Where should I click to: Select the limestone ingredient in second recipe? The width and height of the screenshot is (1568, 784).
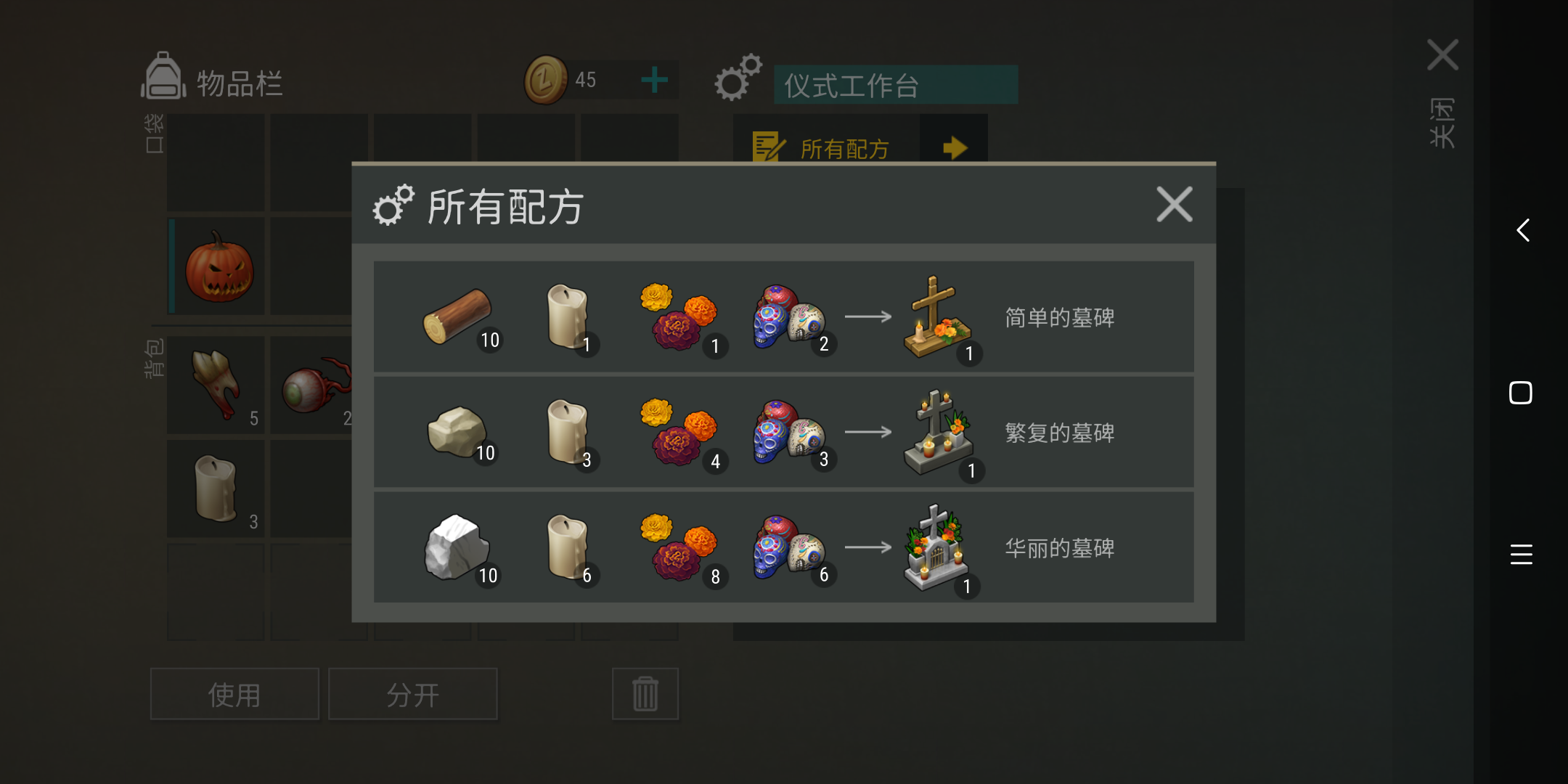457,432
